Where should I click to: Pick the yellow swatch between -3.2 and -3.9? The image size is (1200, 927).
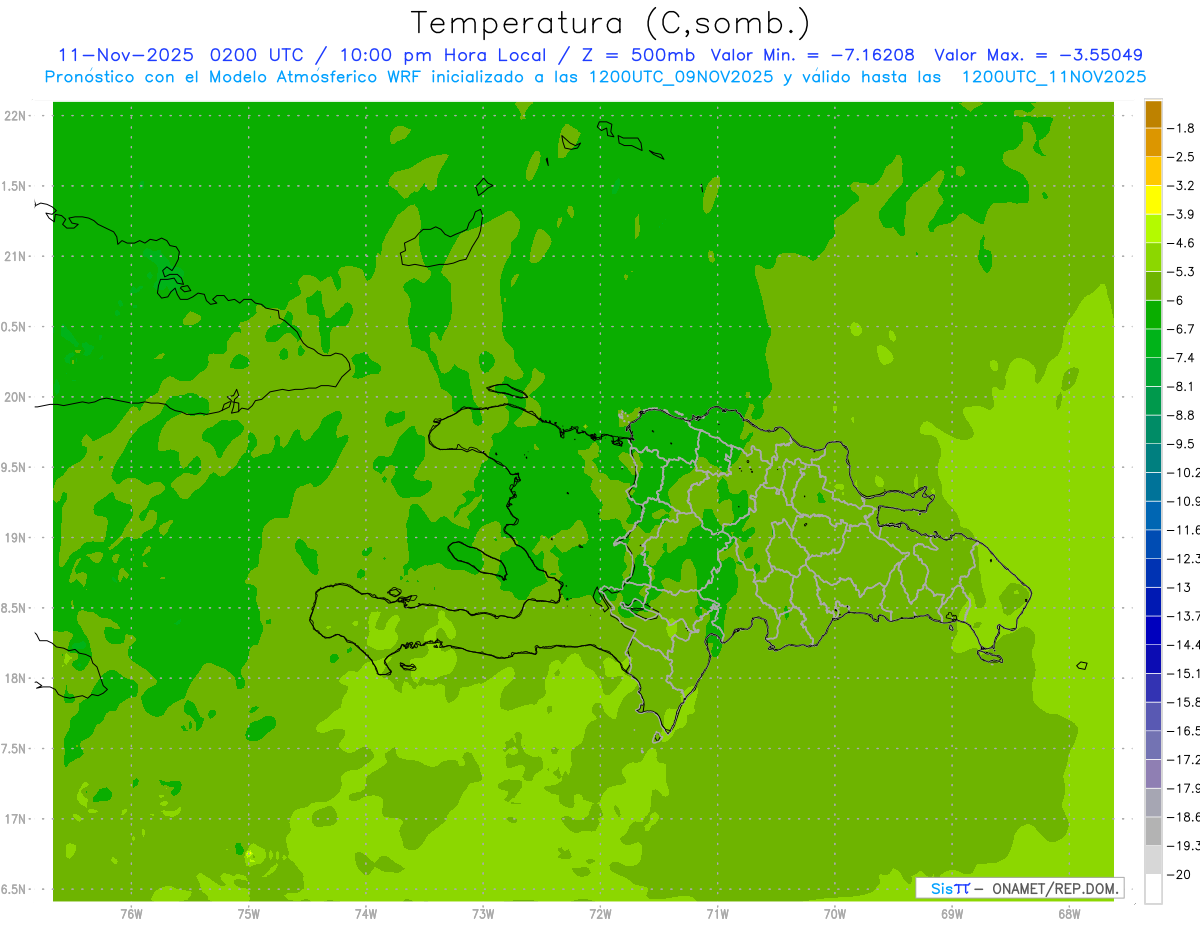coord(1153,200)
